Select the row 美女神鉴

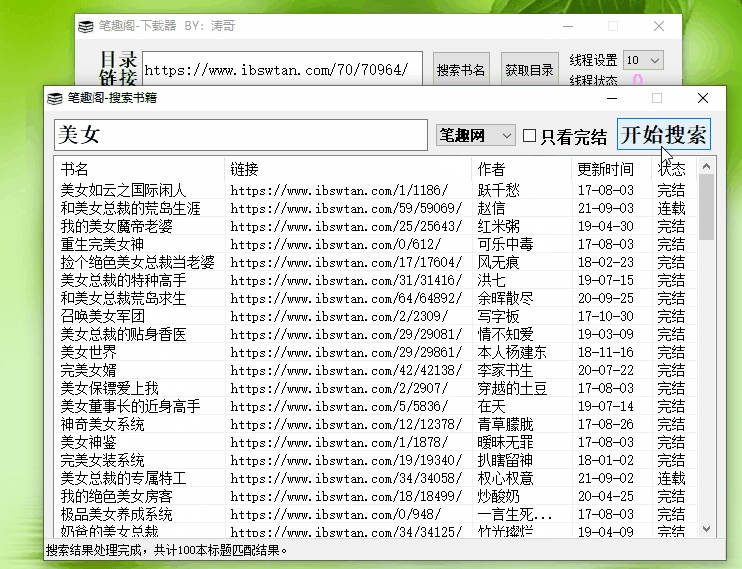pos(376,442)
